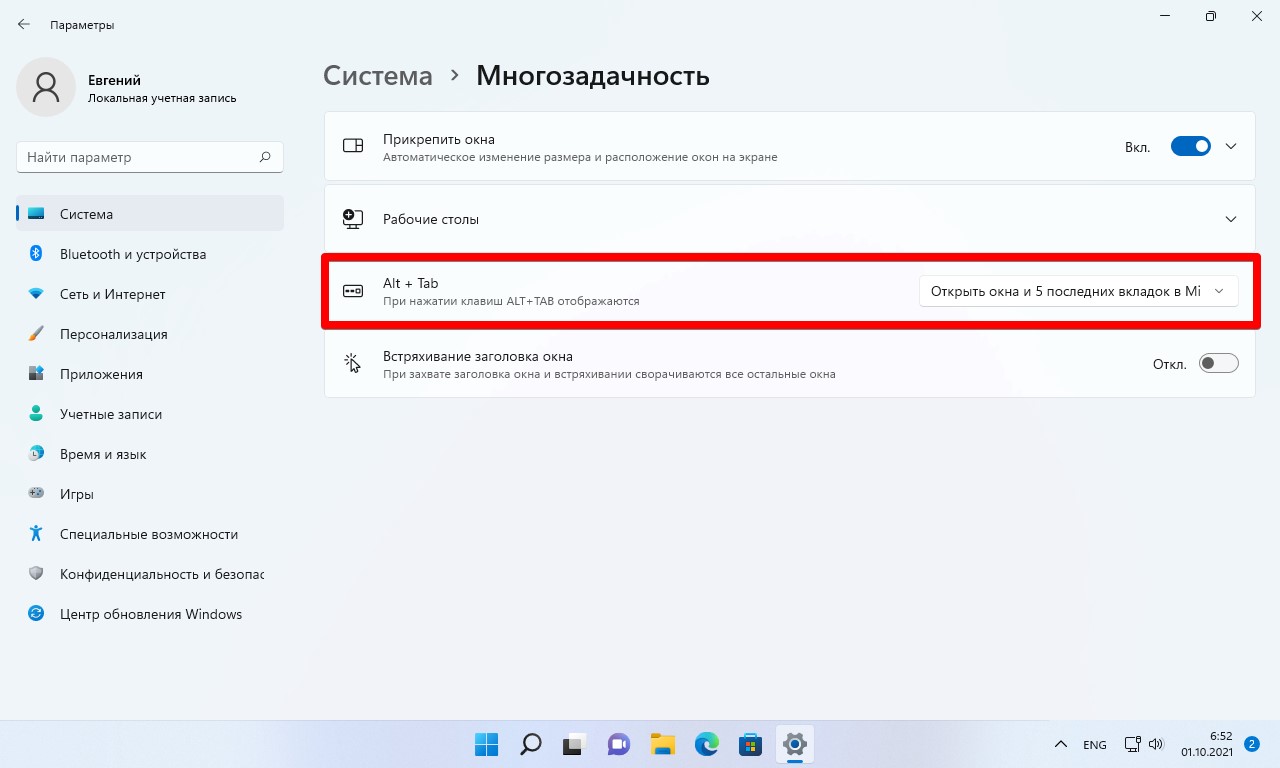Open Приложения section
The height and width of the screenshot is (768, 1280).
point(150,374)
